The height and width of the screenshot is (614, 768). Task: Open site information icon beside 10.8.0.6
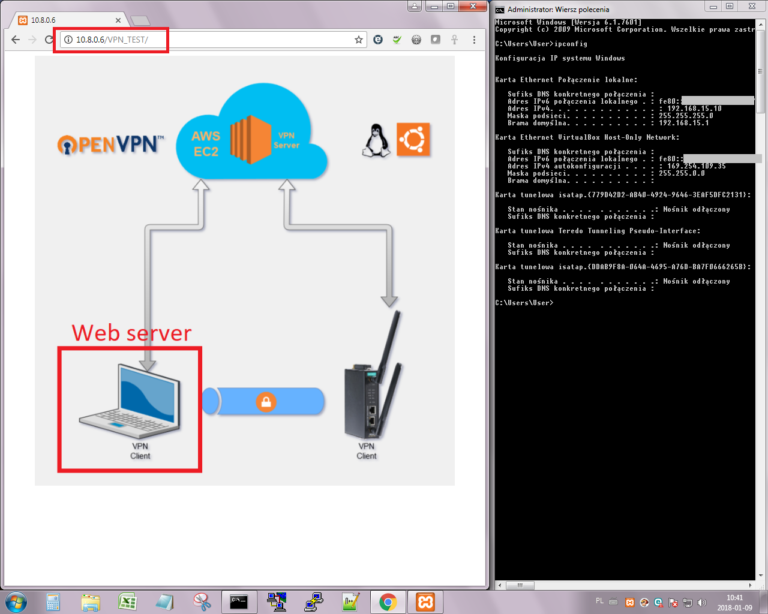(69, 40)
